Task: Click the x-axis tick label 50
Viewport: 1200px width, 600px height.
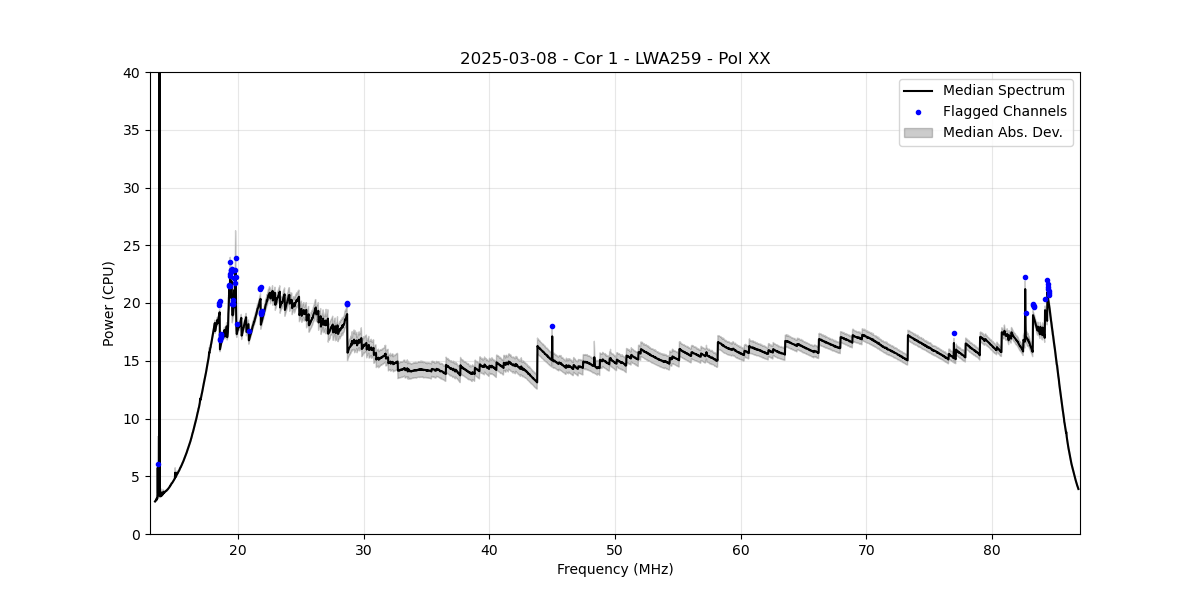Action: click(x=615, y=549)
